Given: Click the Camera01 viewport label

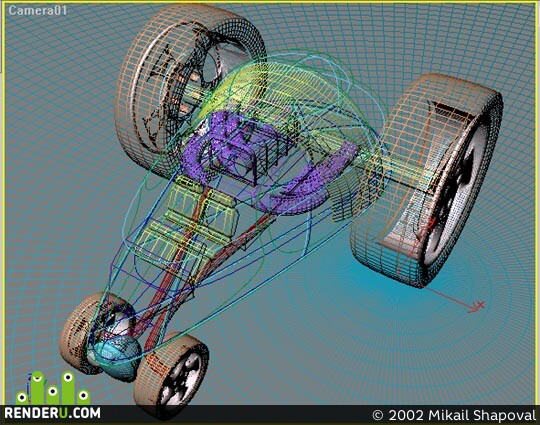Looking at the screenshot, I should click(x=38, y=10).
